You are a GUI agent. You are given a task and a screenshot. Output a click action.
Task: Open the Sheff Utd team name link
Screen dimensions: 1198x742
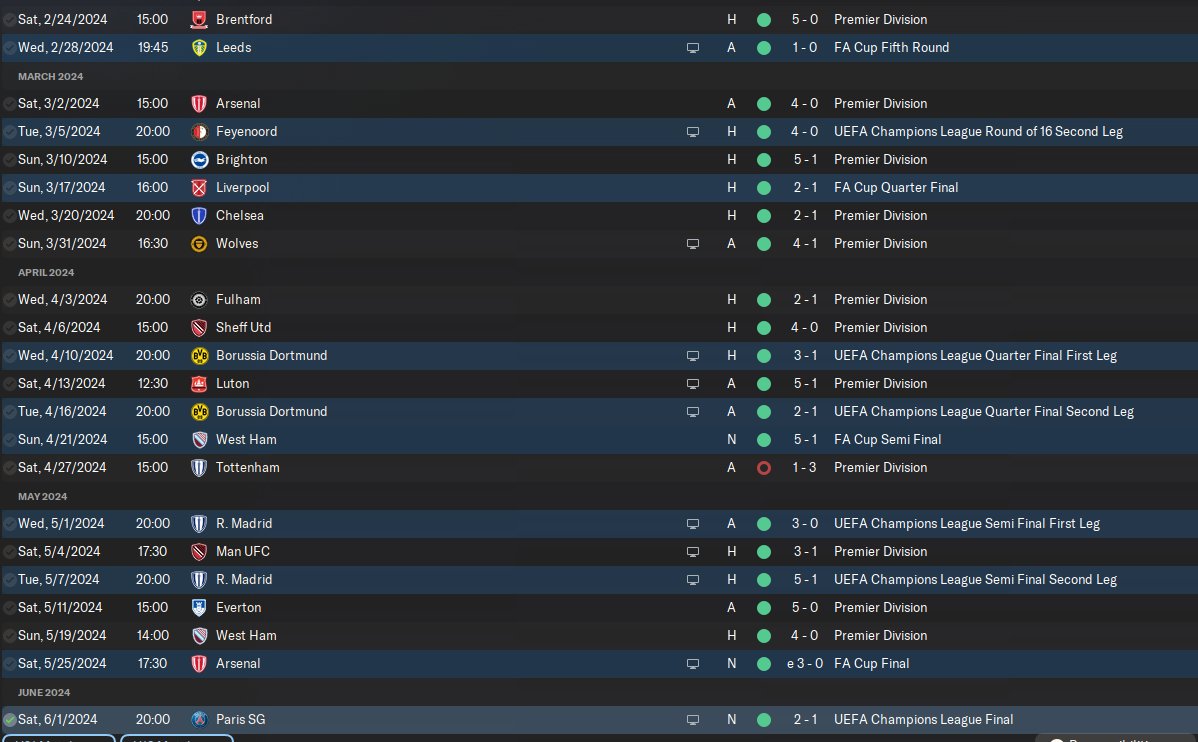tap(243, 328)
